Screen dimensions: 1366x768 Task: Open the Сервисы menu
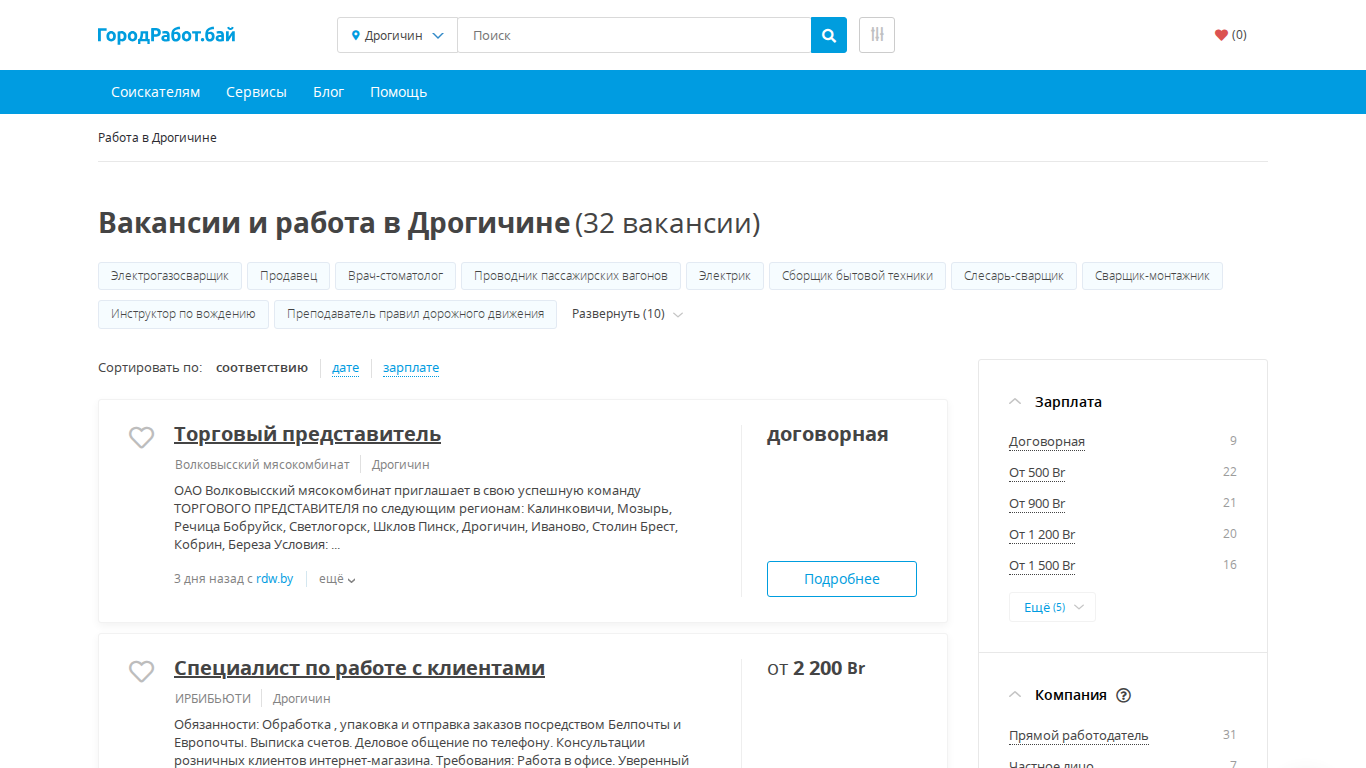[256, 92]
